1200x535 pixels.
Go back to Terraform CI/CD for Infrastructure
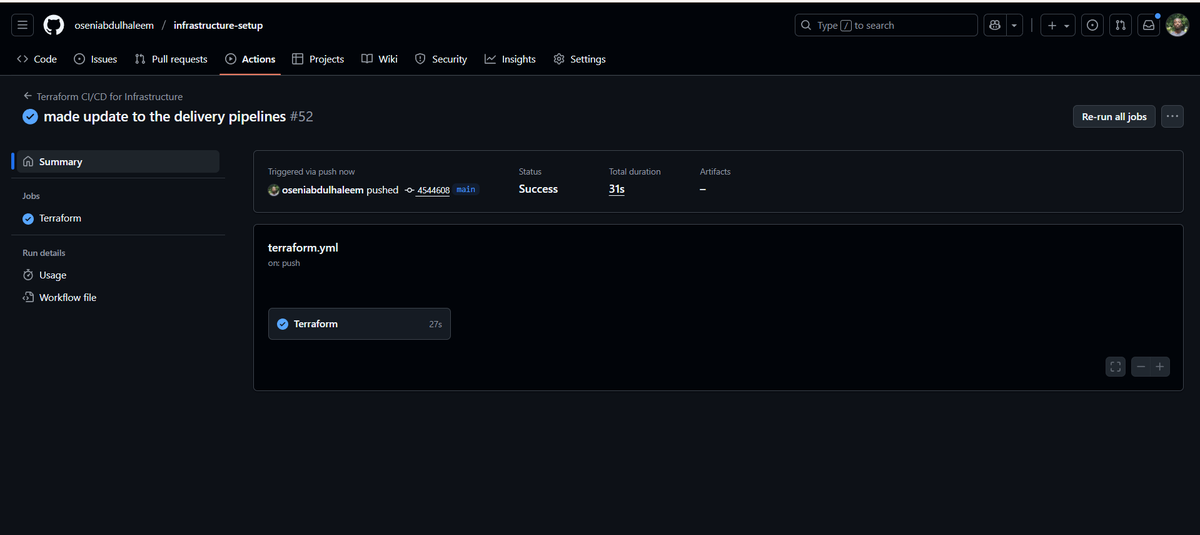pyautogui.click(x=103, y=97)
